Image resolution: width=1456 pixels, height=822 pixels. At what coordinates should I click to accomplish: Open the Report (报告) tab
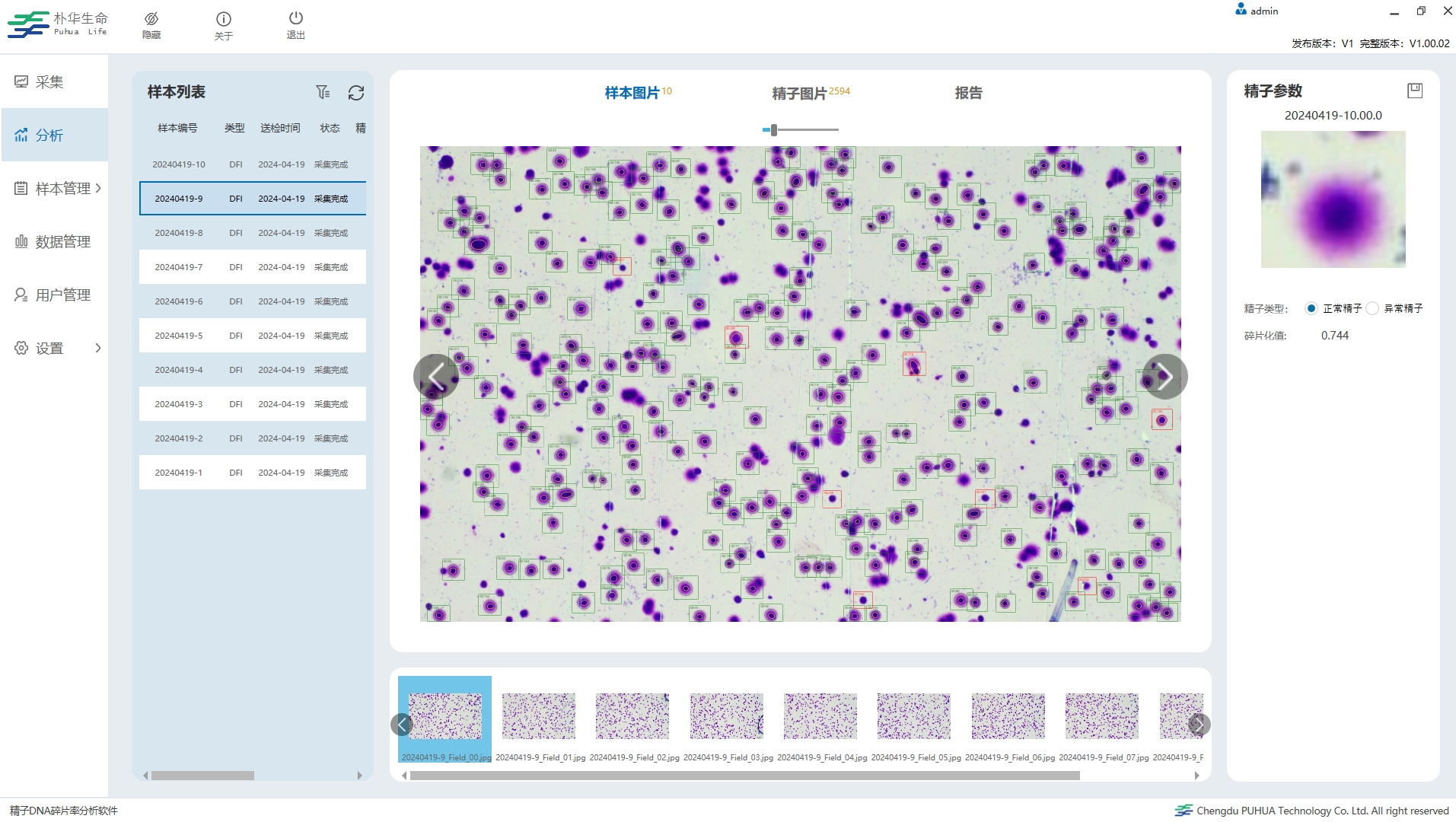[968, 93]
